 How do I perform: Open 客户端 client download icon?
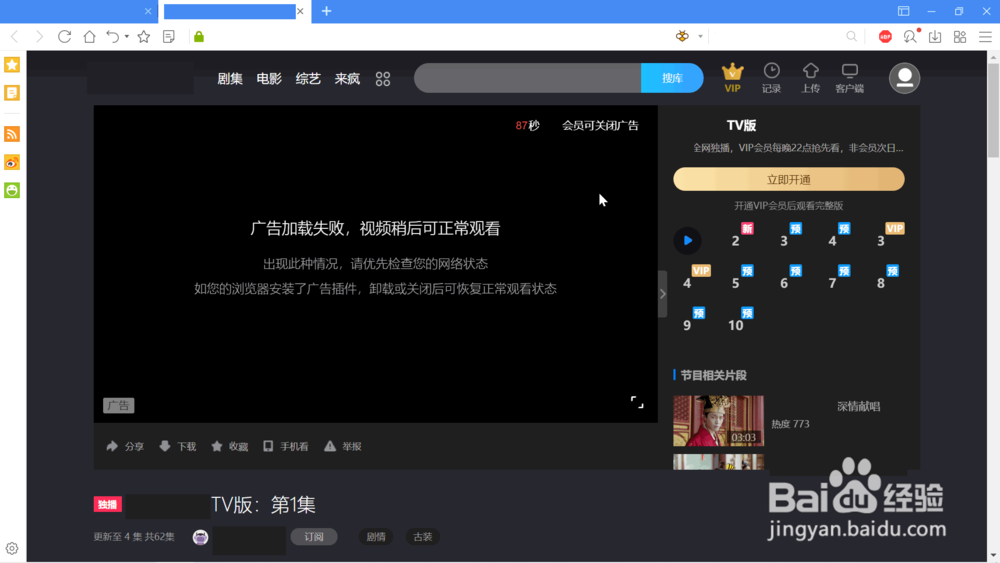tap(849, 78)
